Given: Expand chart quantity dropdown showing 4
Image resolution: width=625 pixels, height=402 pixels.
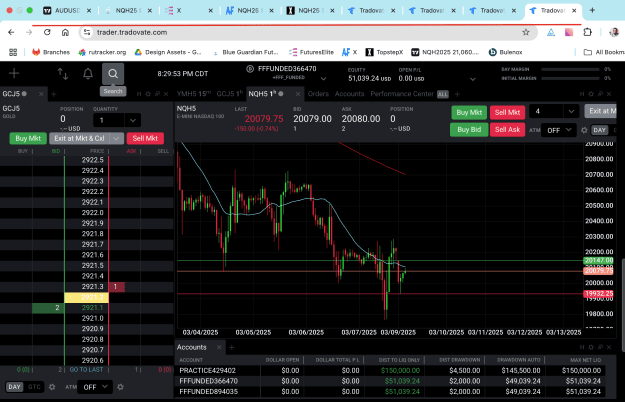Looking at the screenshot, I should click(571, 112).
